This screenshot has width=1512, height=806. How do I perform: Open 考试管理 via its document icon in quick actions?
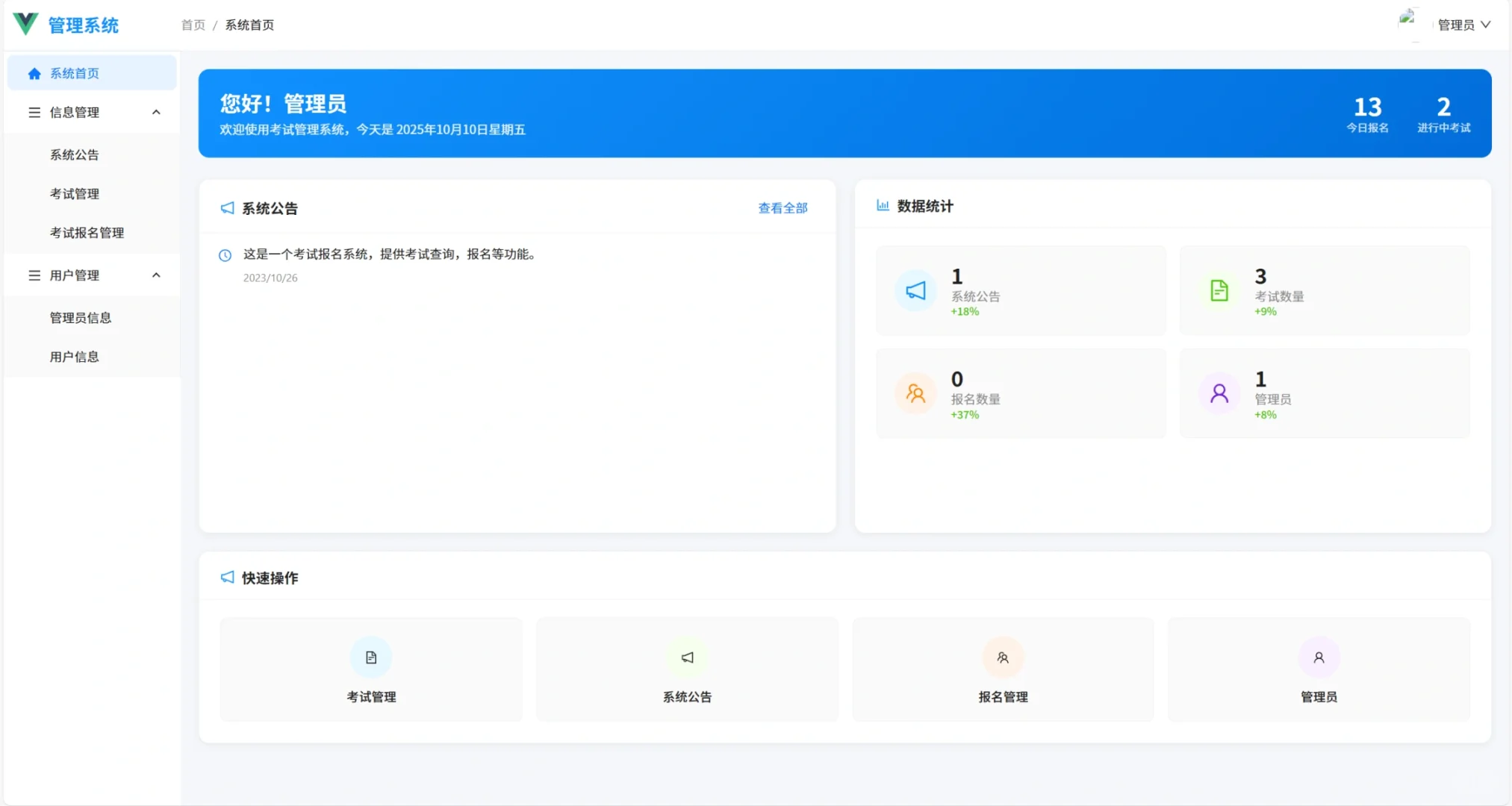(x=370, y=657)
